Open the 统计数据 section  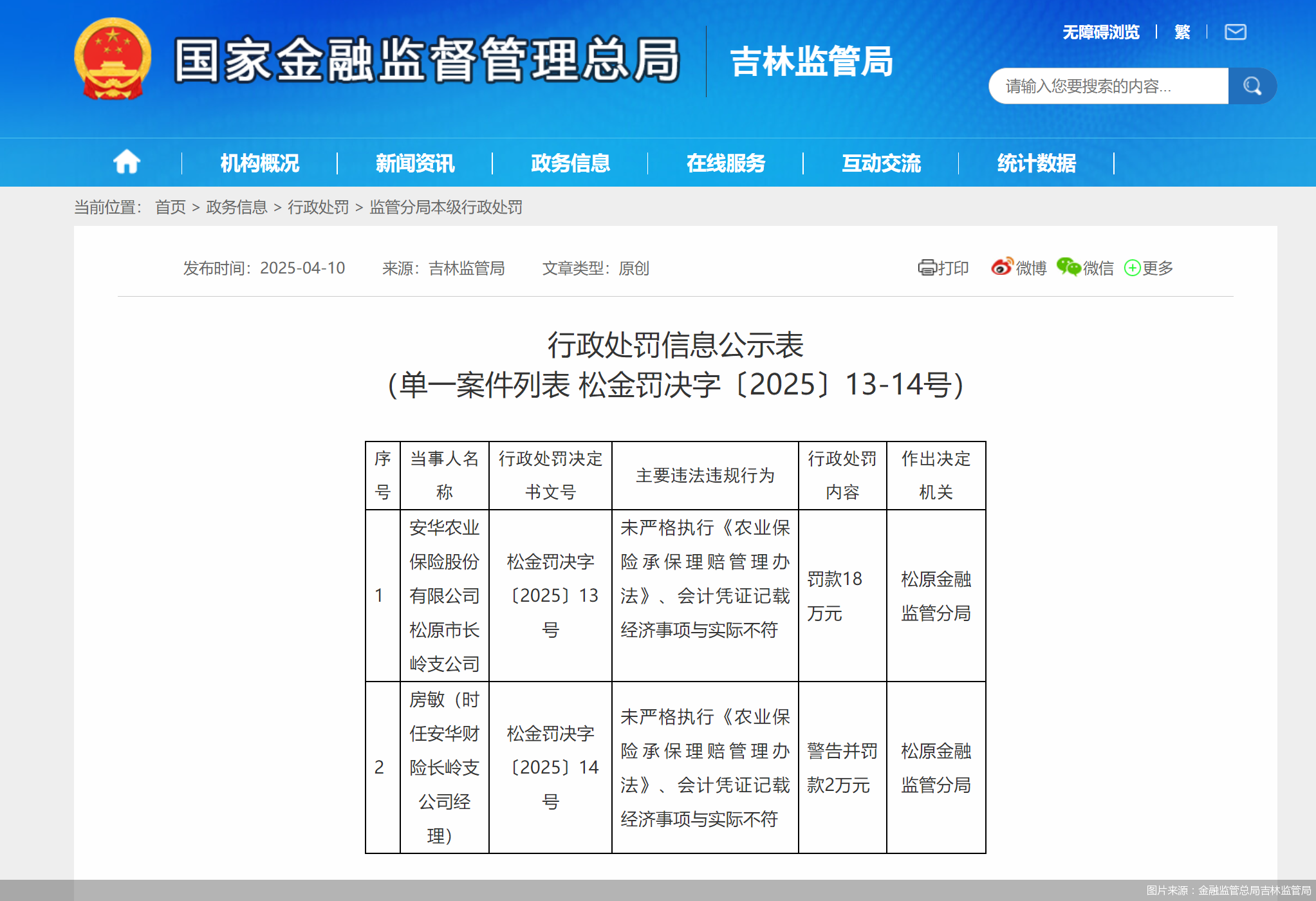(x=1036, y=163)
